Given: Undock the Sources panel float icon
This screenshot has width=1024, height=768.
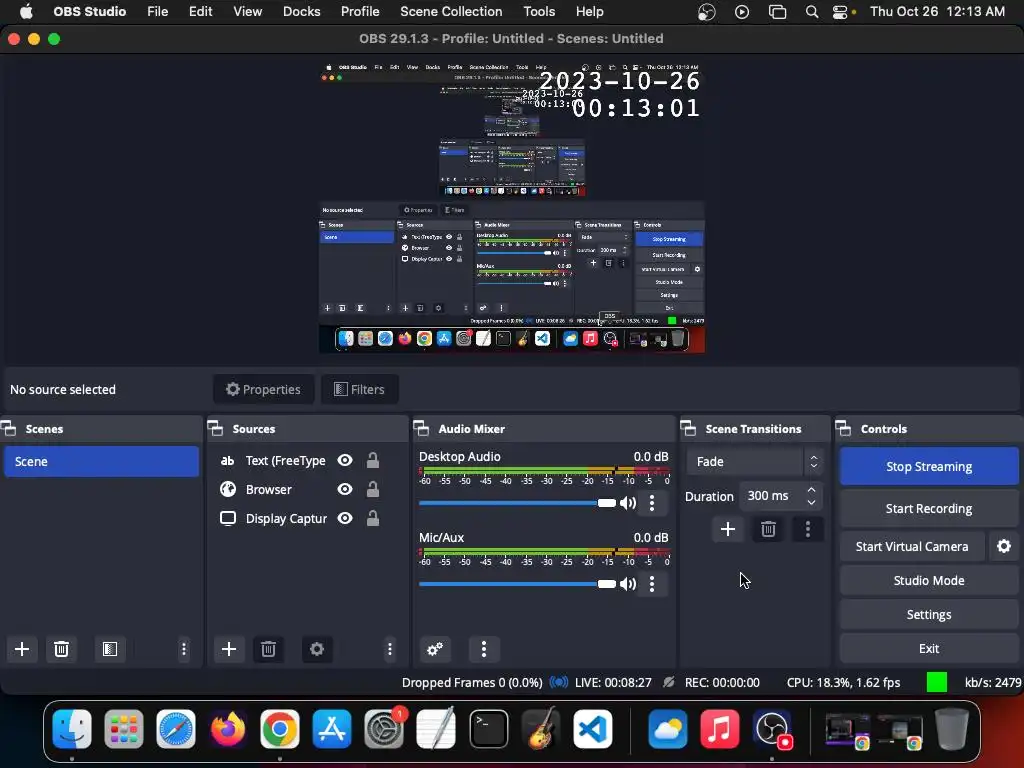Looking at the screenshot, I should pyautogui.click(x=216, y=428).
